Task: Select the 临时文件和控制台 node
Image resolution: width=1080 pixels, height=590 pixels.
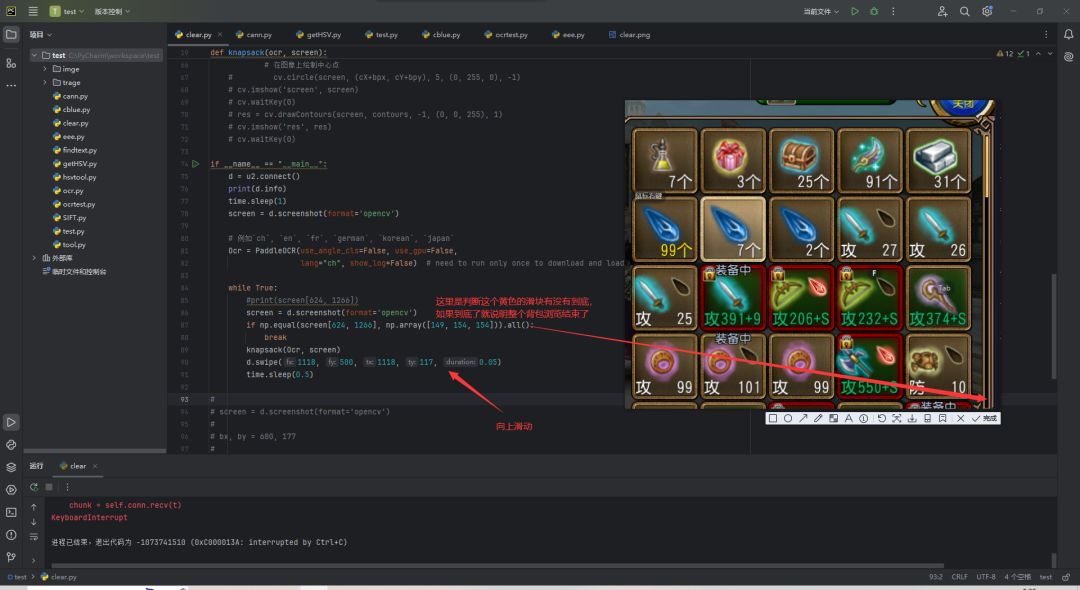Action: click(x=74, y=271)
